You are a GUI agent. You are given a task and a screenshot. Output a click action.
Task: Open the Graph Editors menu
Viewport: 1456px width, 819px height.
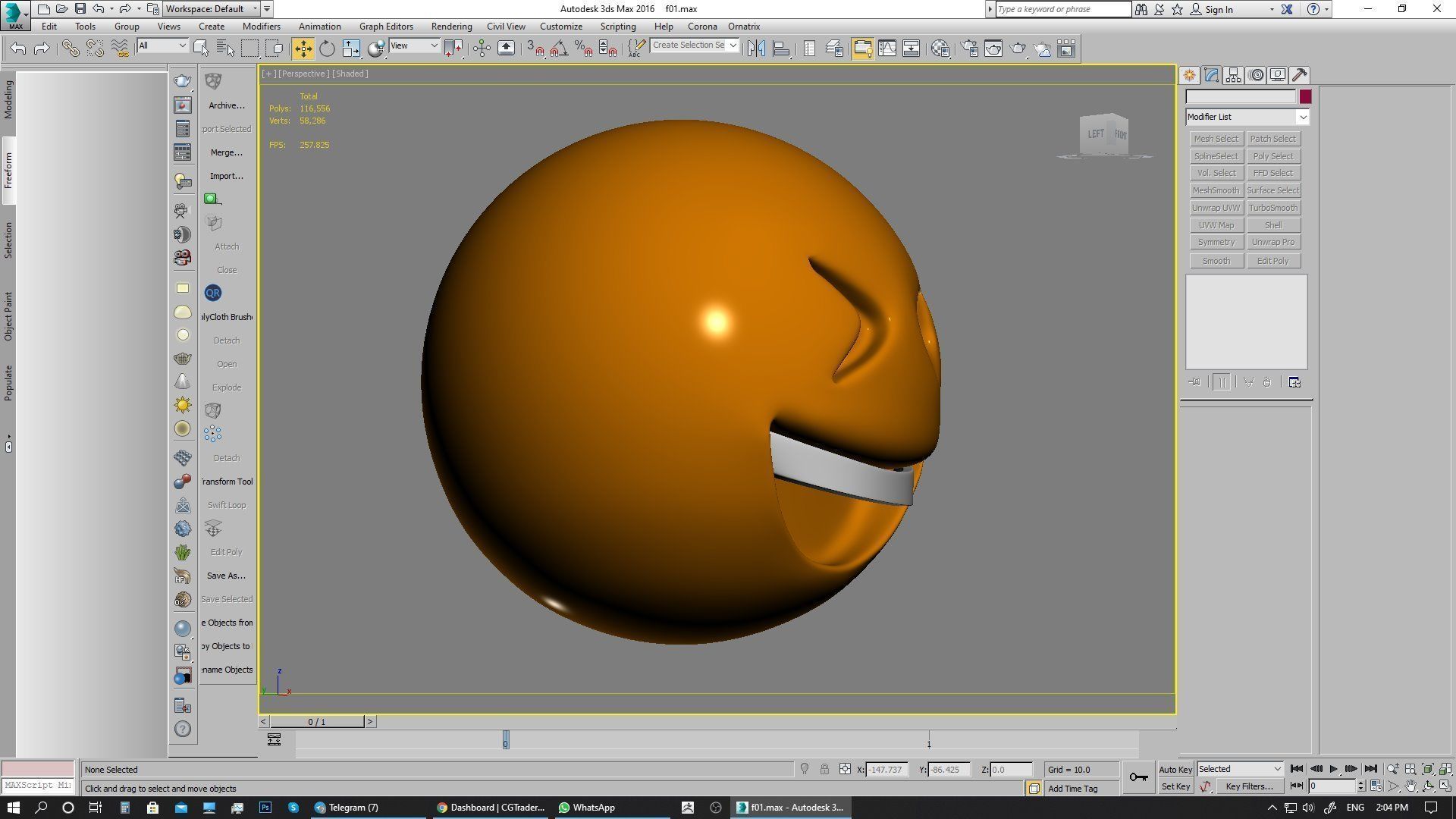point(386,27)
